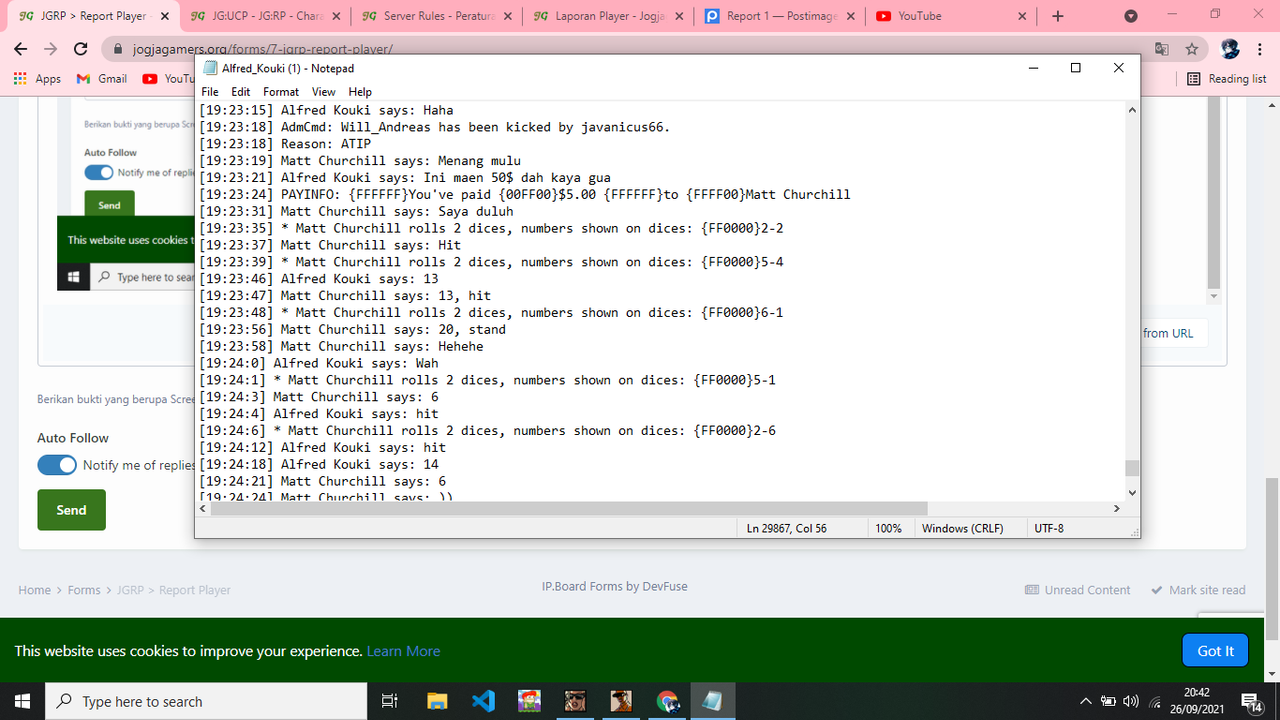This screenshot has height=720, width=1280.
Task: Switch to the JG:UCP browser tab
Action: coord(268,16)
